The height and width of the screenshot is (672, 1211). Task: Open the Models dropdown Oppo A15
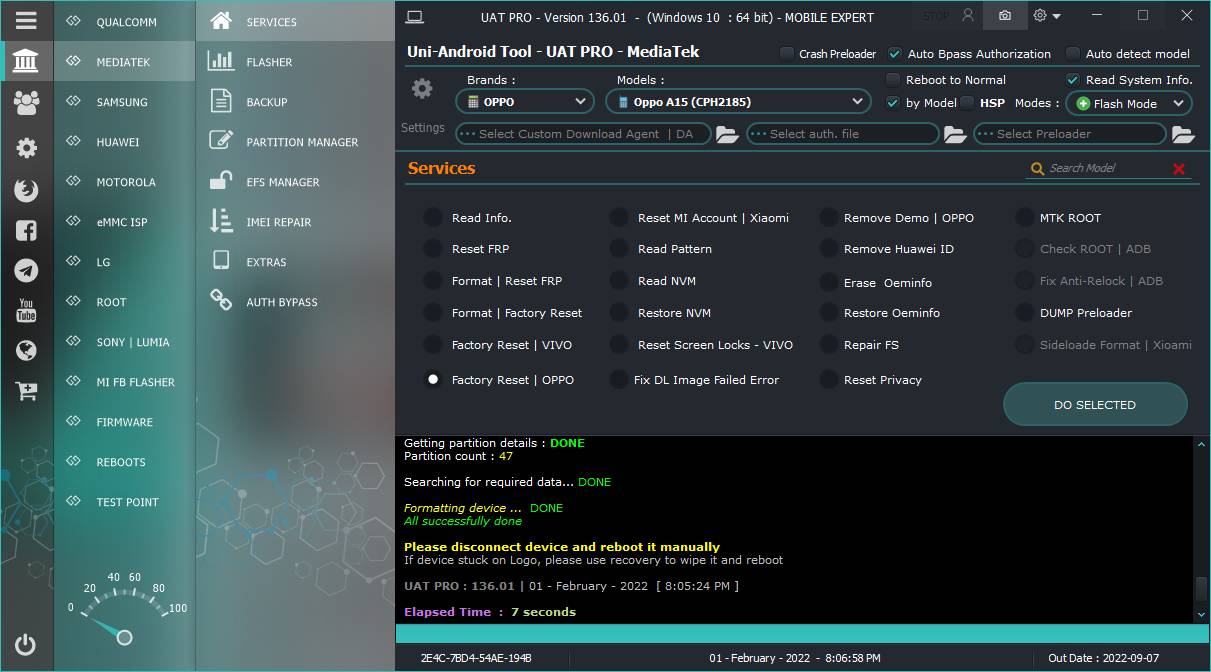coord(738,102)
